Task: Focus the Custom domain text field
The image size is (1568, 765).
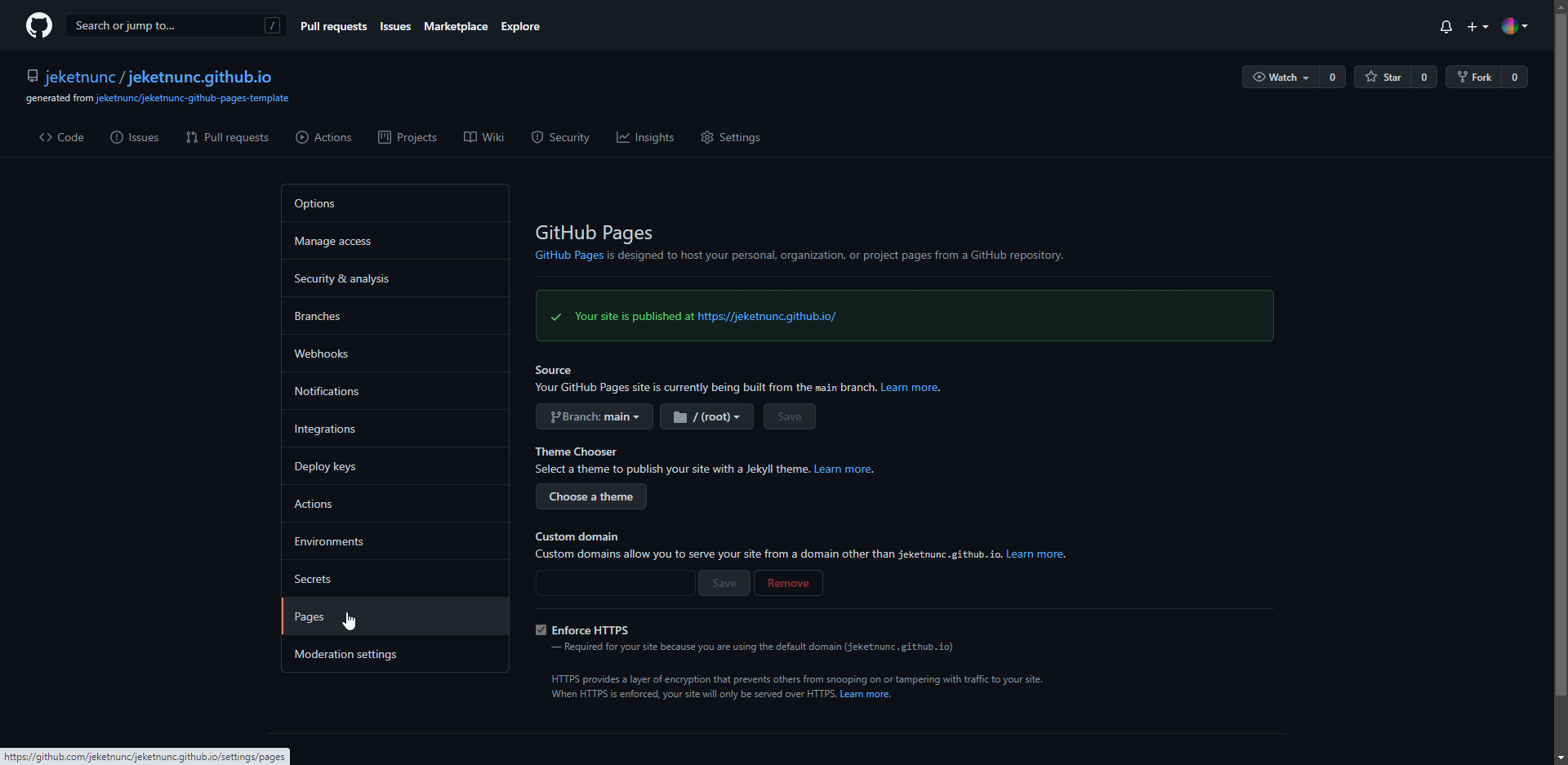Action: [616, 583]
